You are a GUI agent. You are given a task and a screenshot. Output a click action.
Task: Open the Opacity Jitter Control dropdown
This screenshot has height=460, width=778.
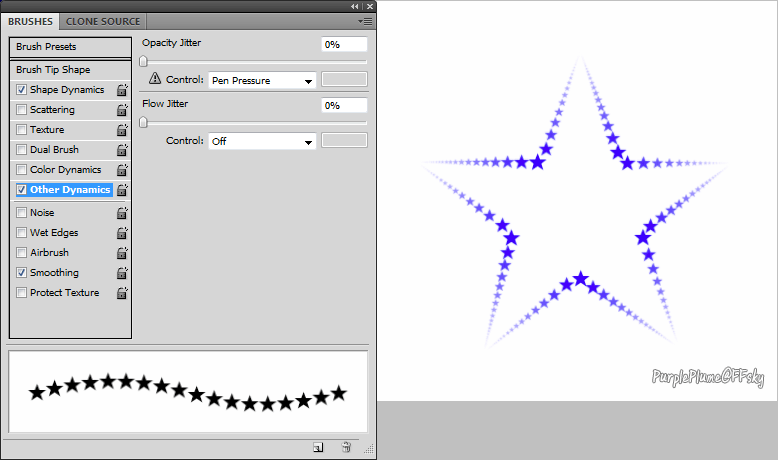[262, 80]
